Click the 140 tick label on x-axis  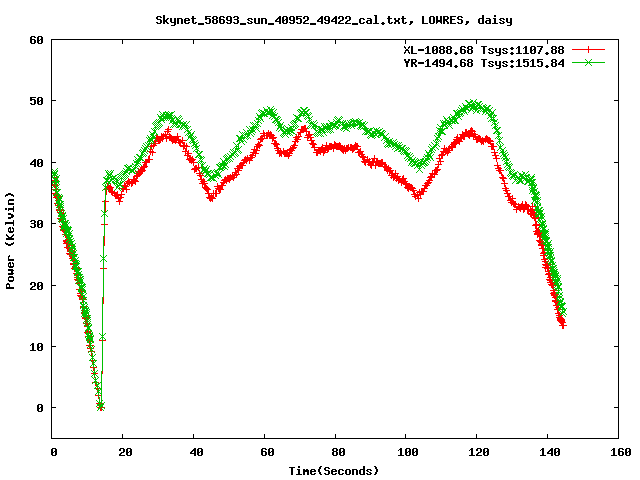[x=547, y=453]
